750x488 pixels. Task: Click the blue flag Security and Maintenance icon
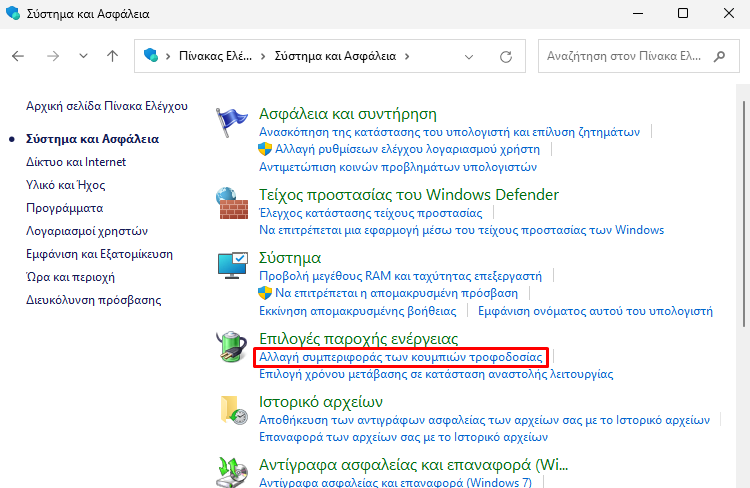[x=232, y=122]
